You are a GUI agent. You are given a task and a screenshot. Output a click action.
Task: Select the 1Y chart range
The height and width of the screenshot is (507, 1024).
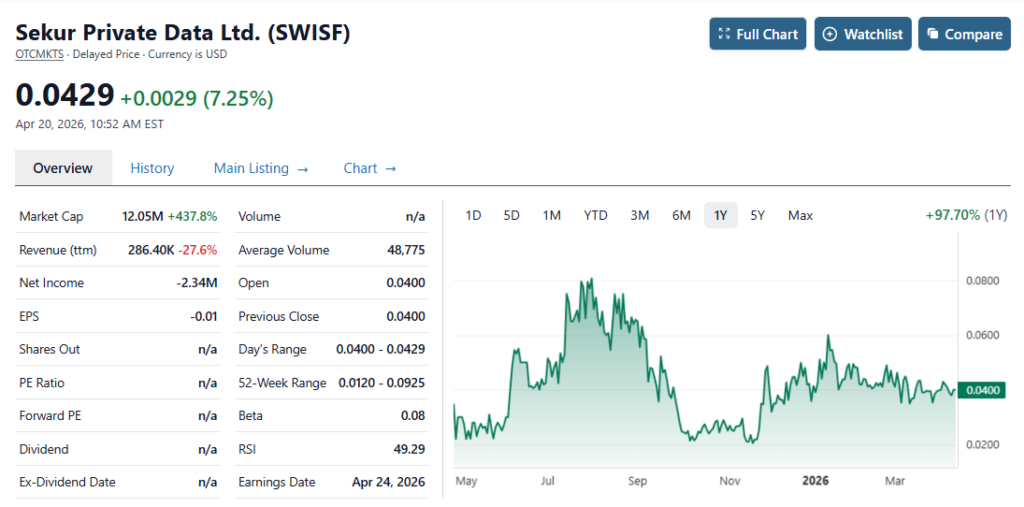point(720,215)
